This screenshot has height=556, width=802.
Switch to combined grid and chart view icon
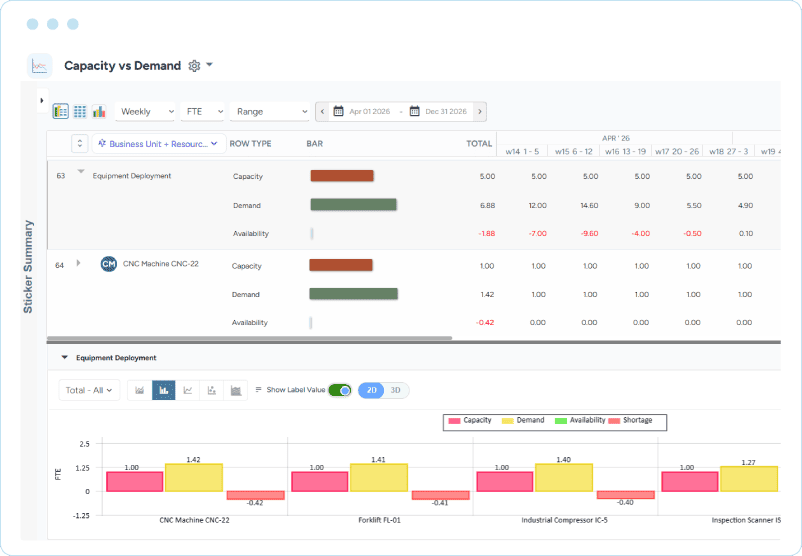(x=60, y=112)
